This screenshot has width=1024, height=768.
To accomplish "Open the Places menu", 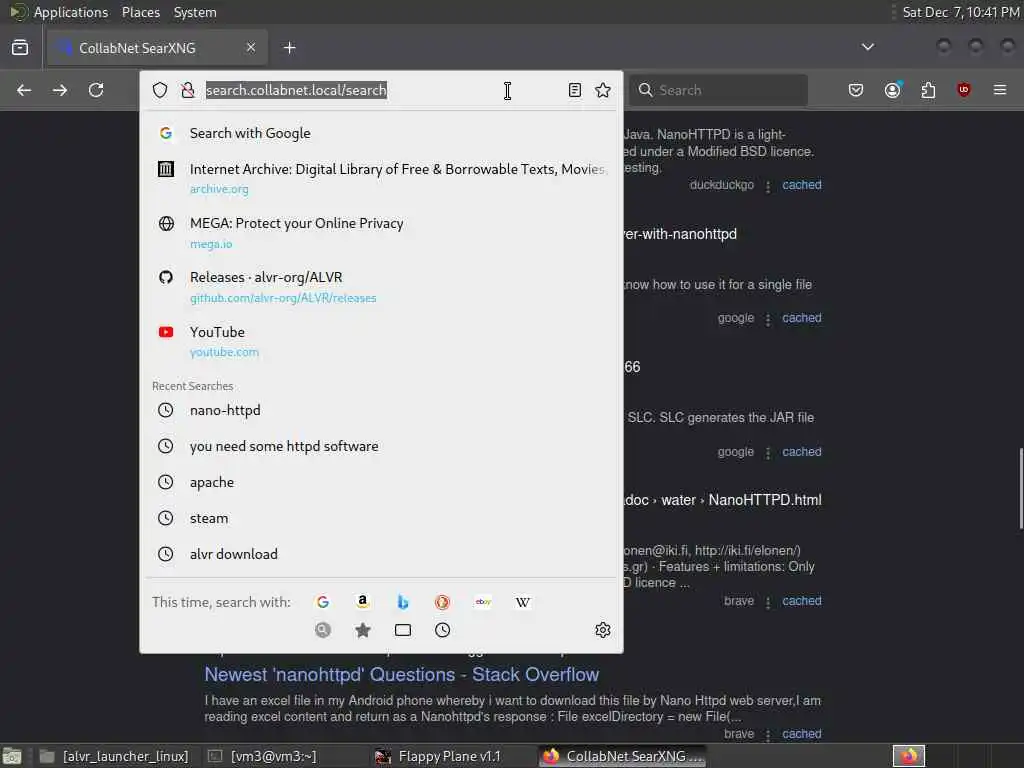I will (x=141, y=12).
